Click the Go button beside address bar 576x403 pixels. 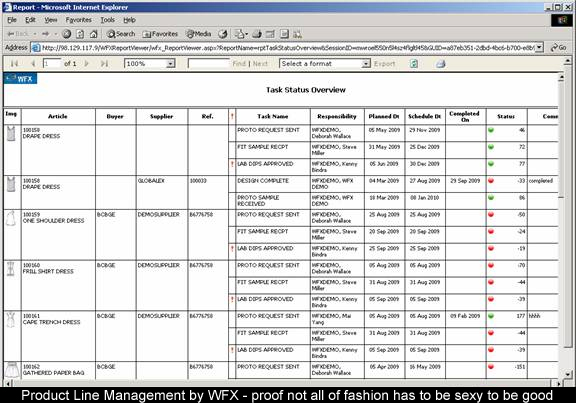pos(558,47)
